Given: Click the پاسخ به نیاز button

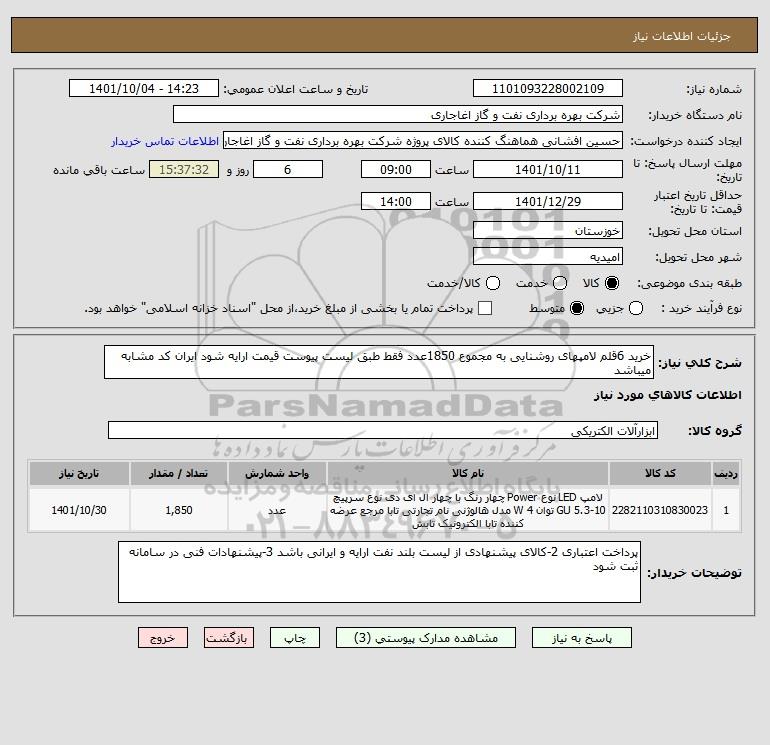Looking at the screenshot, I should 581,637.
